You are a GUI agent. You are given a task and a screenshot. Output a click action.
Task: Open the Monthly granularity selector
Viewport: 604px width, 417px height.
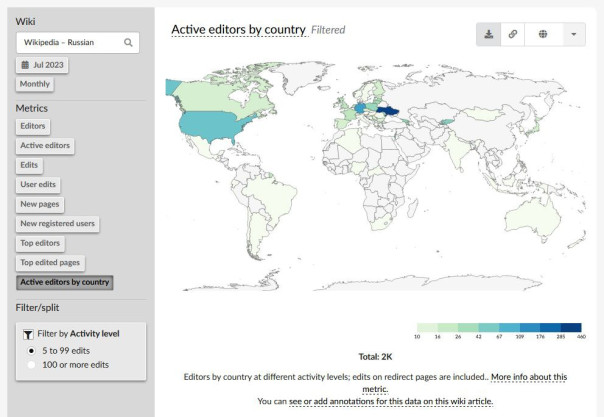coord(35,84)
